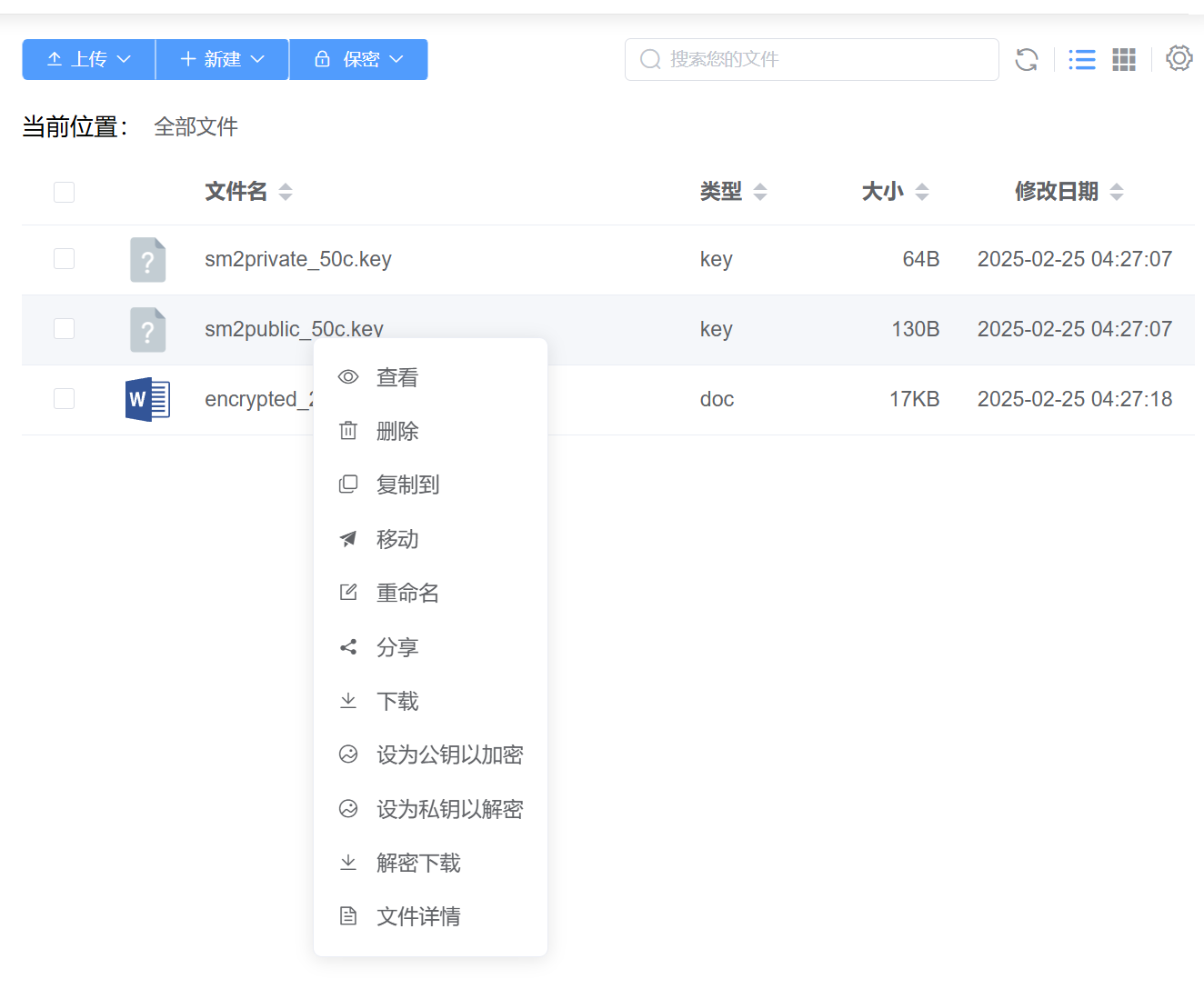Click the 130B size cell
Screen dimensions: 1204x989
click(x=915, y=329)
